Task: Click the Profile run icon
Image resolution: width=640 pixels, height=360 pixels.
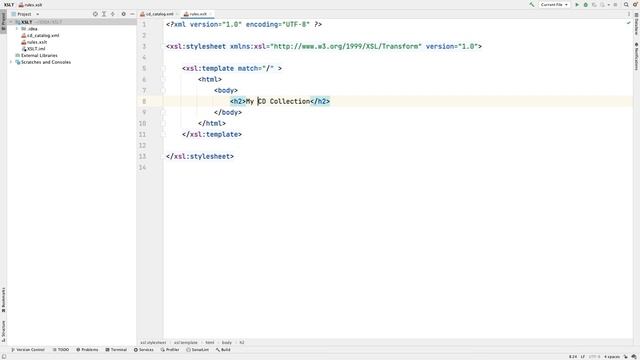Action: point(602,4)
